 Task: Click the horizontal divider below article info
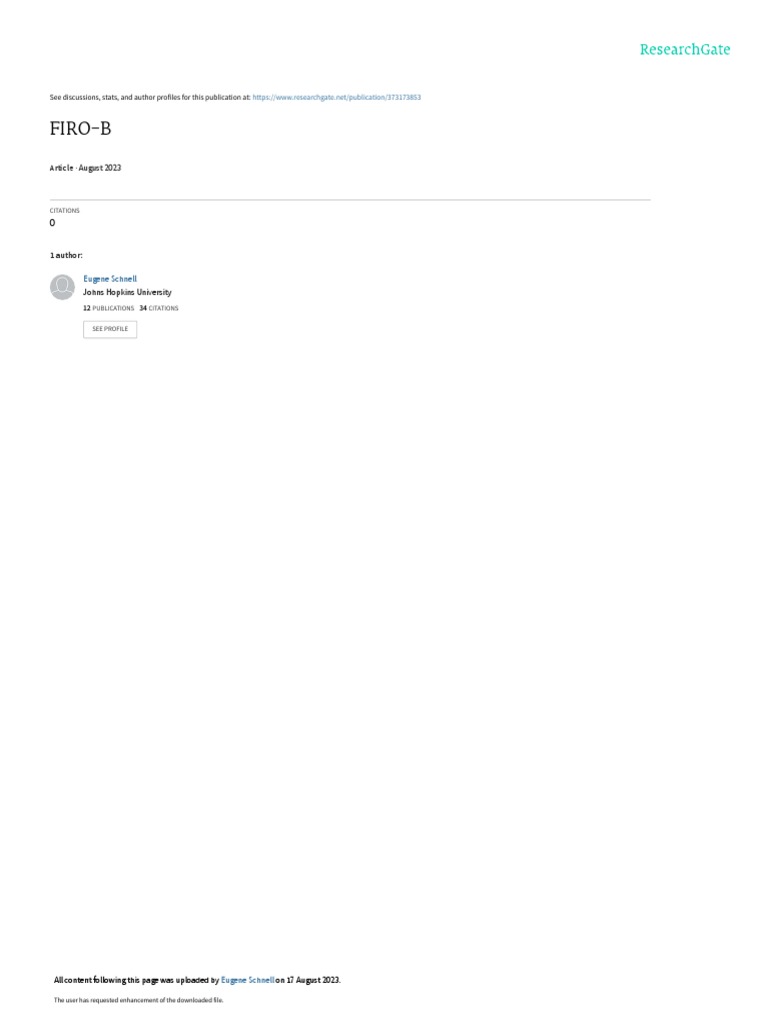click(350, 200)
